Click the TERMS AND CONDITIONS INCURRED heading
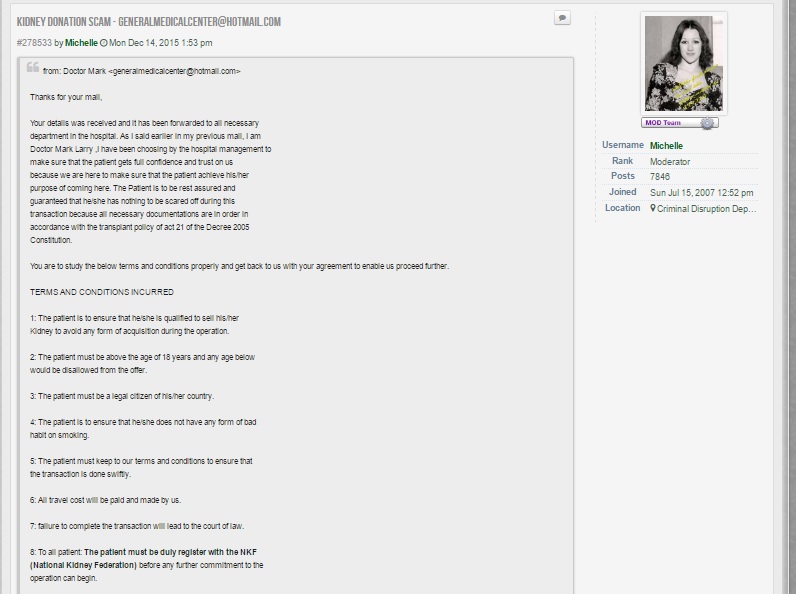Screen dimensions: 796x594 click(x=102, y=292)
